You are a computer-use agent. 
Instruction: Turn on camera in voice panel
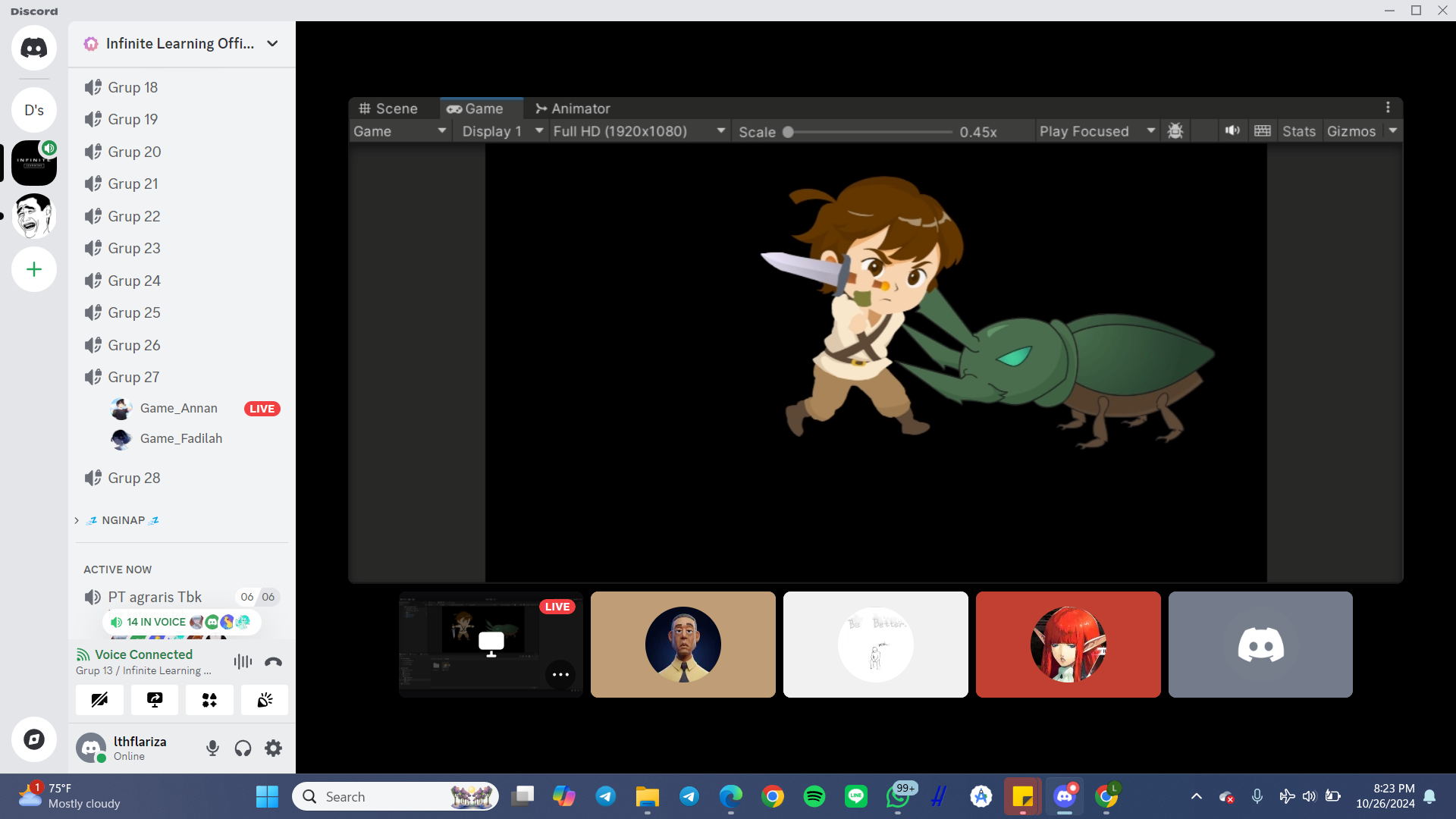pyautogui.click(x=99, y=700)
